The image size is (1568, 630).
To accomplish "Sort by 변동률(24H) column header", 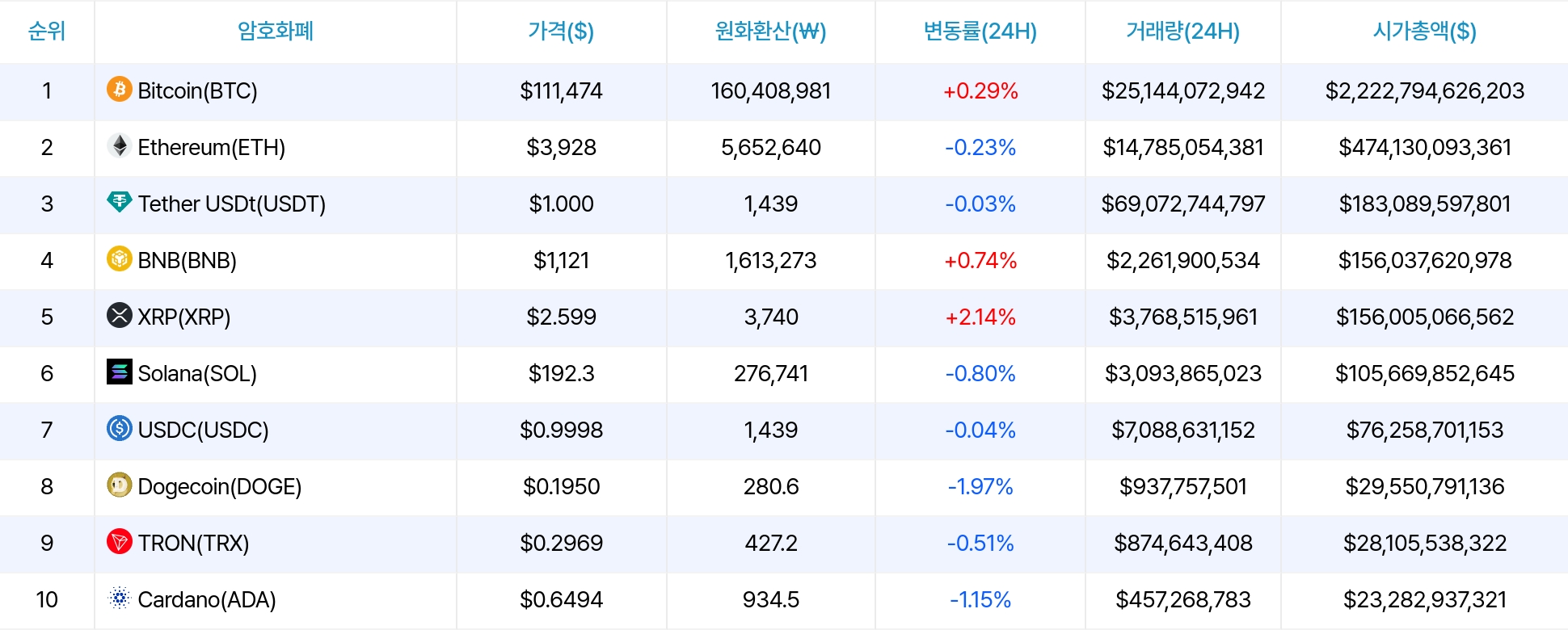I will click(x=980, y=31).
